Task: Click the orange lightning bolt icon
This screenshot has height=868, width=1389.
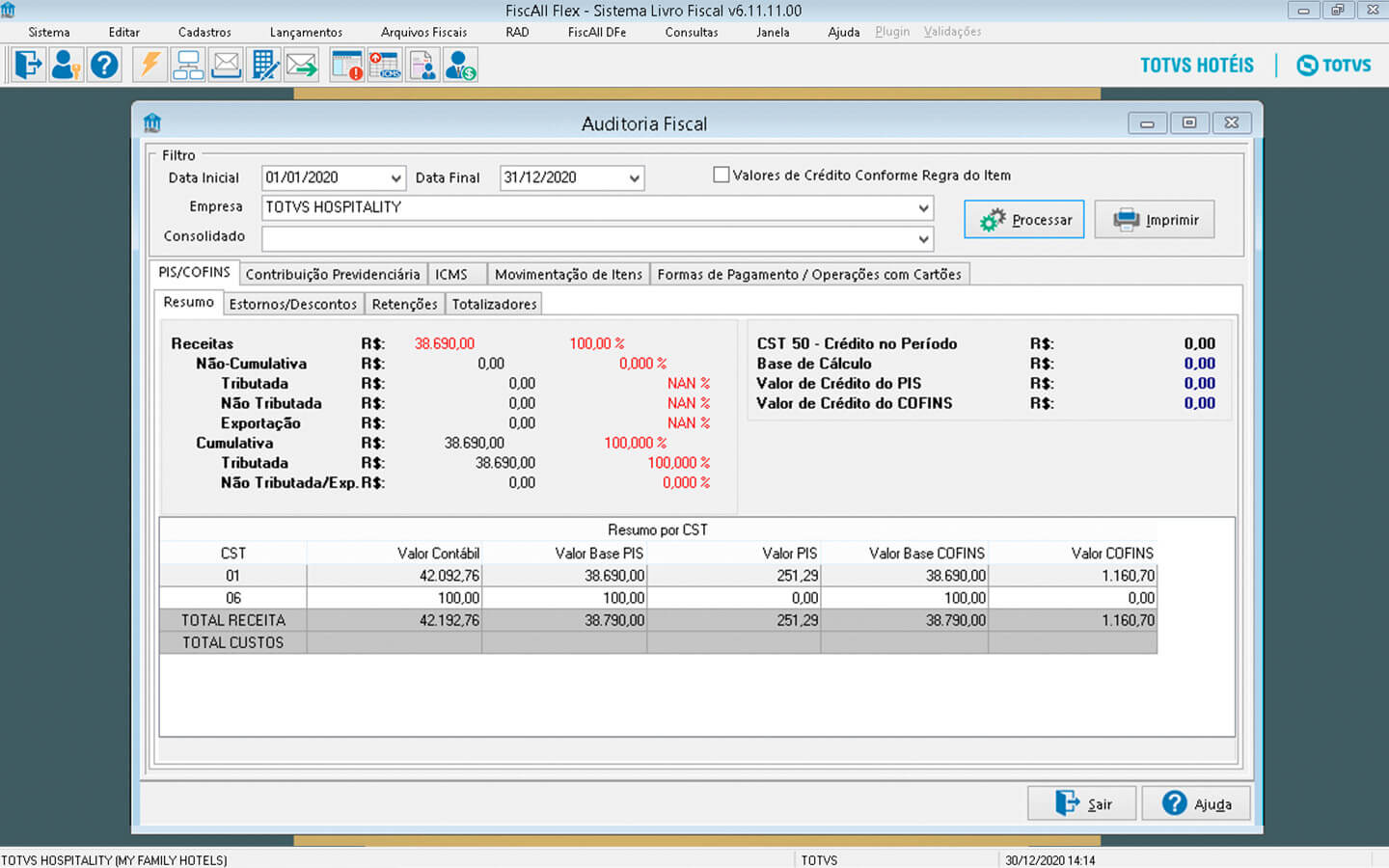Action: click(150, 66)
